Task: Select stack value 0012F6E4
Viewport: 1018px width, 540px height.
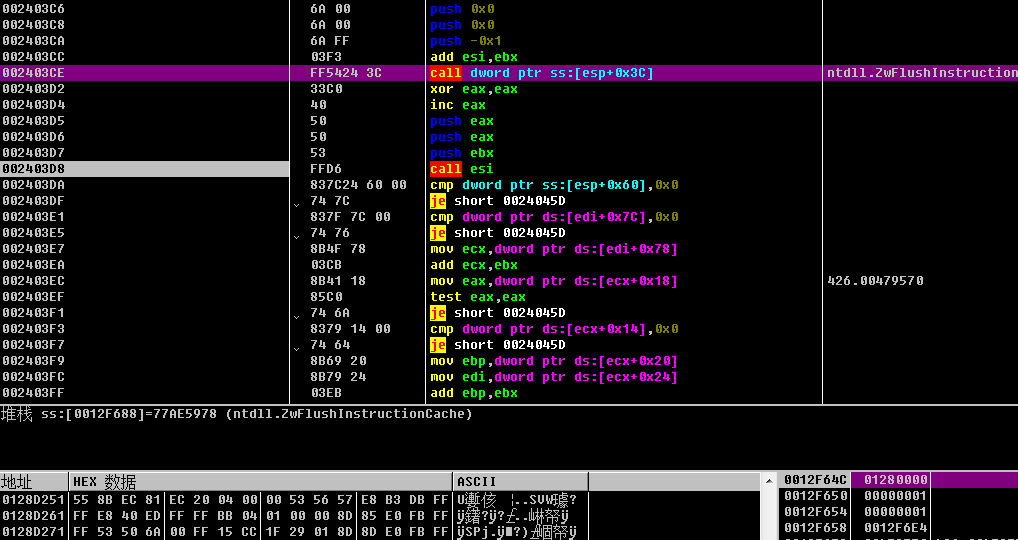Action: tap(896, 528)
